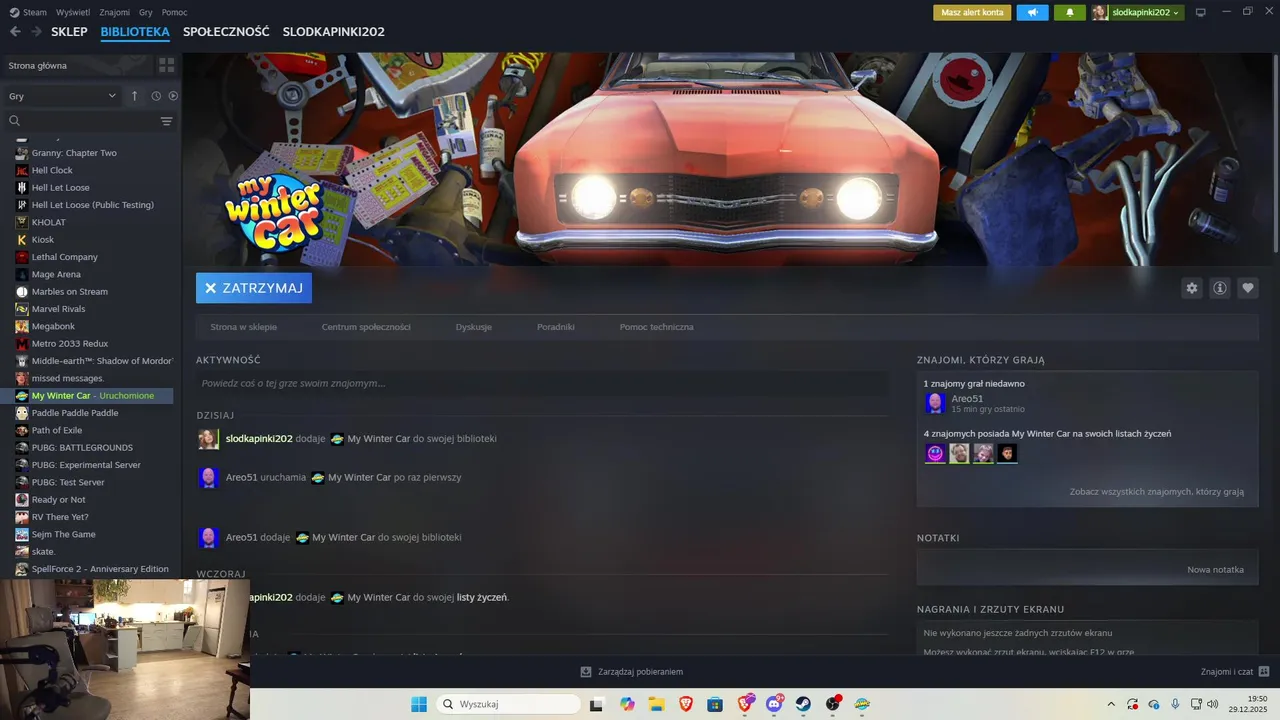
Task: Click My Winter Car taskbar icon
Action: (862, 704)
